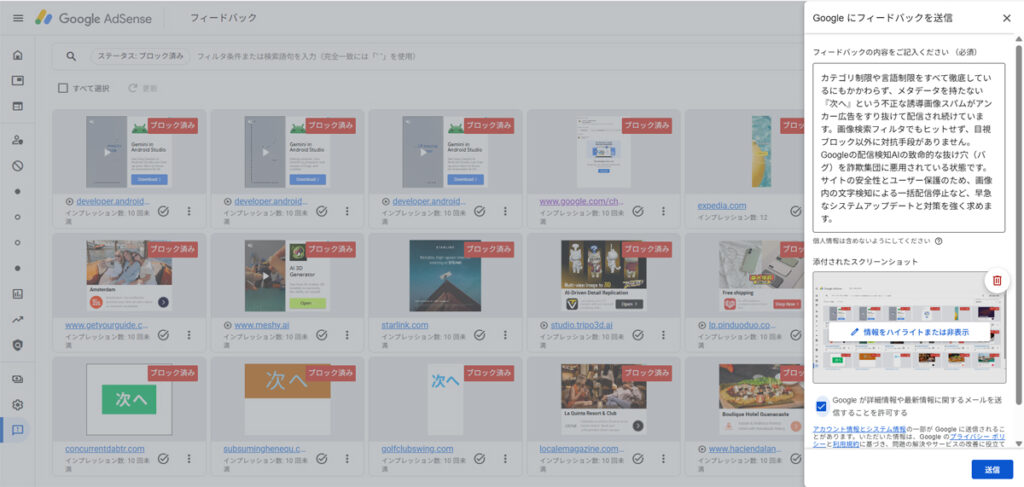This screenshot has width=1024, height=487.
Task: Open the personal information help icon
Action: click(938, 241)
